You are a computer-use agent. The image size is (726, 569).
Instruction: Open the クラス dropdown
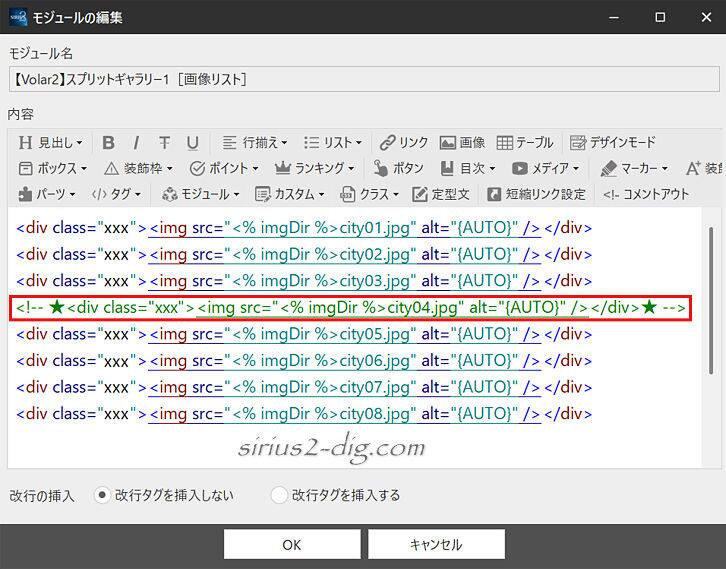tap(369, 194)
